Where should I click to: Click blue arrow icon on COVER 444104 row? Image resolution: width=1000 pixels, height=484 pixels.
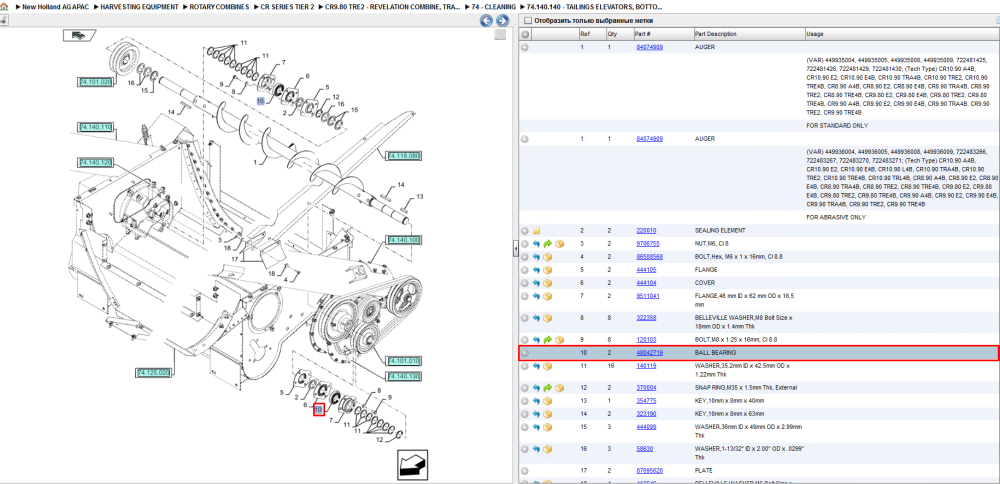coord(536,283)
